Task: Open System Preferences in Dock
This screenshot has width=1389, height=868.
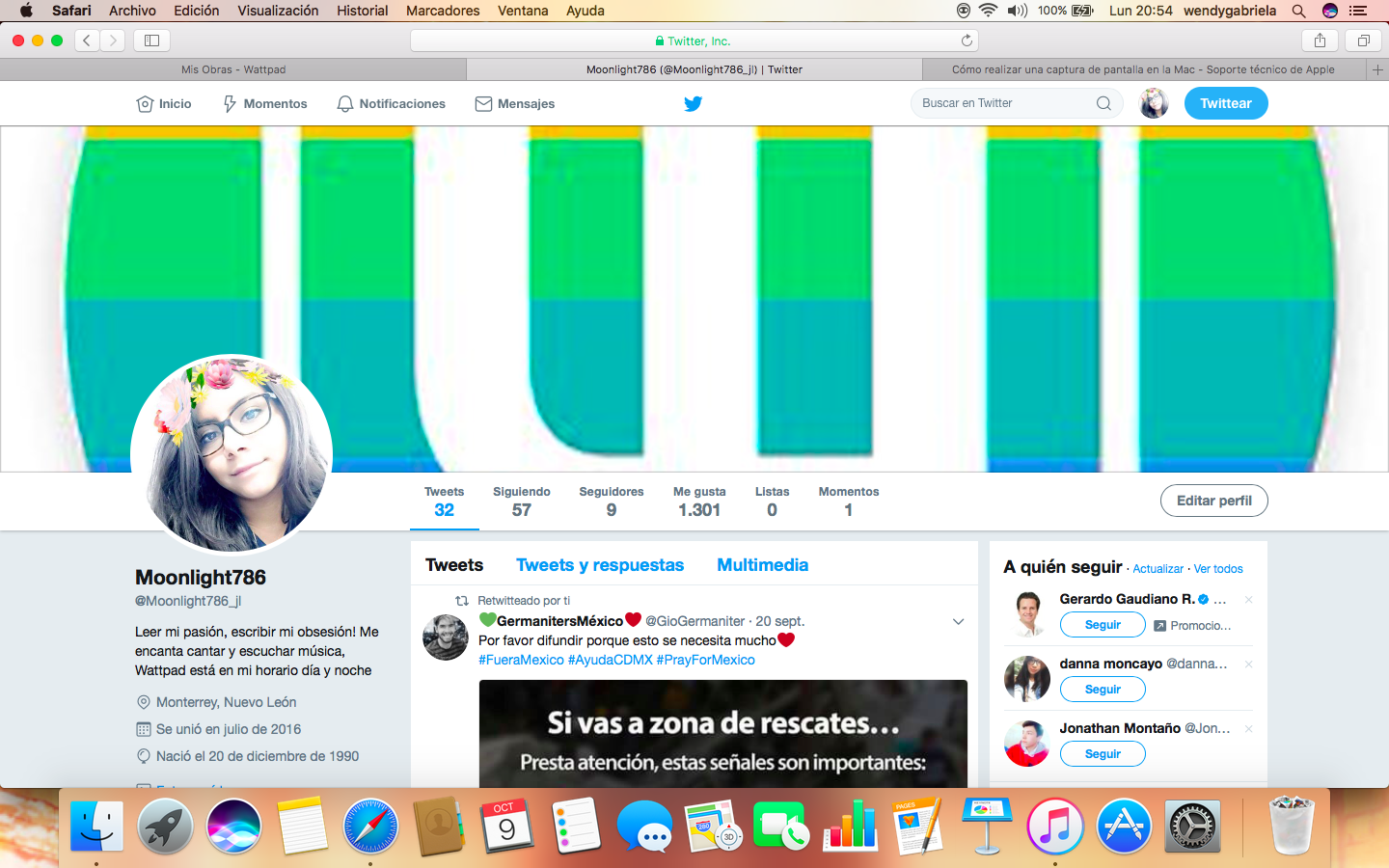Action: [x=1193, y=827]
